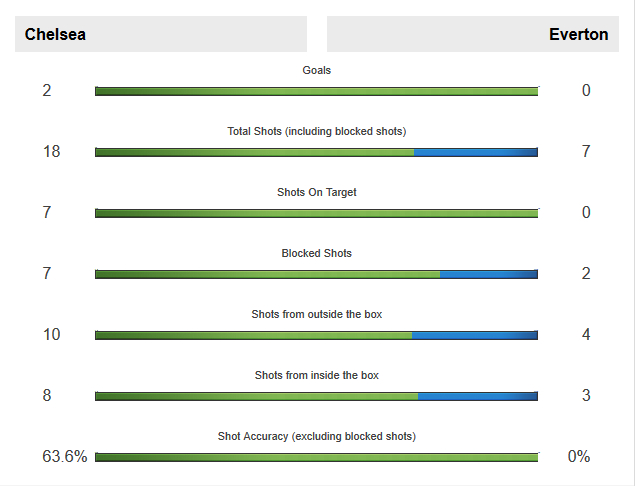Click the Shots from inside the box label

316,375
